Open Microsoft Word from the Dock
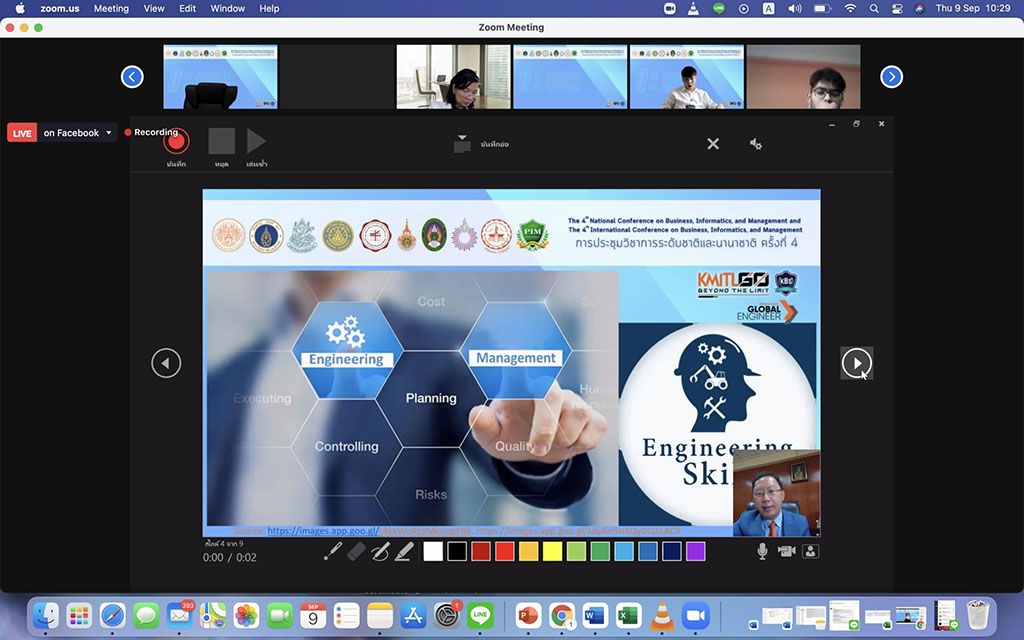 point(595,615)
